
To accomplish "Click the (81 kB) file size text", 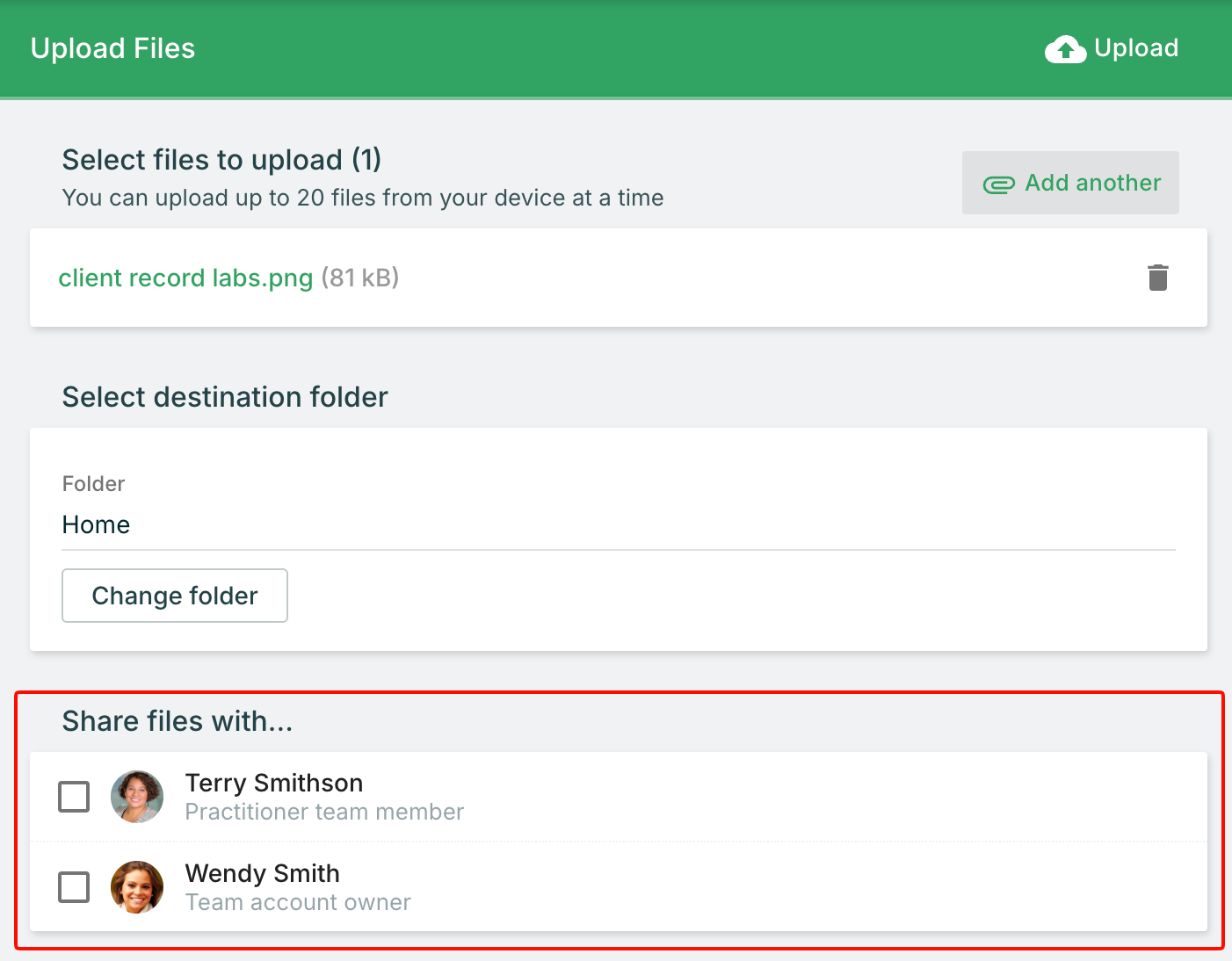I will click(x=360, y=278).
